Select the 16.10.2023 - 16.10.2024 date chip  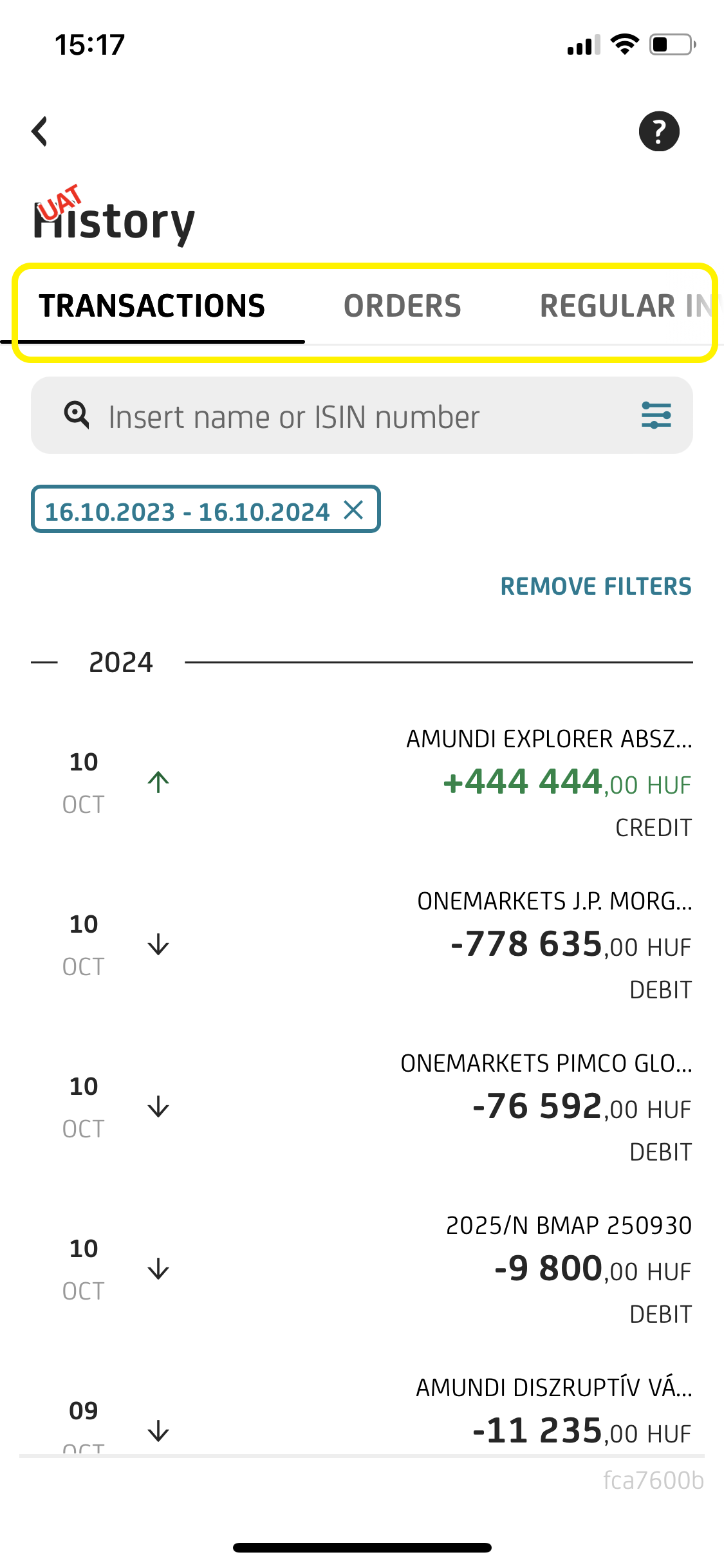[x=187, y=511]
